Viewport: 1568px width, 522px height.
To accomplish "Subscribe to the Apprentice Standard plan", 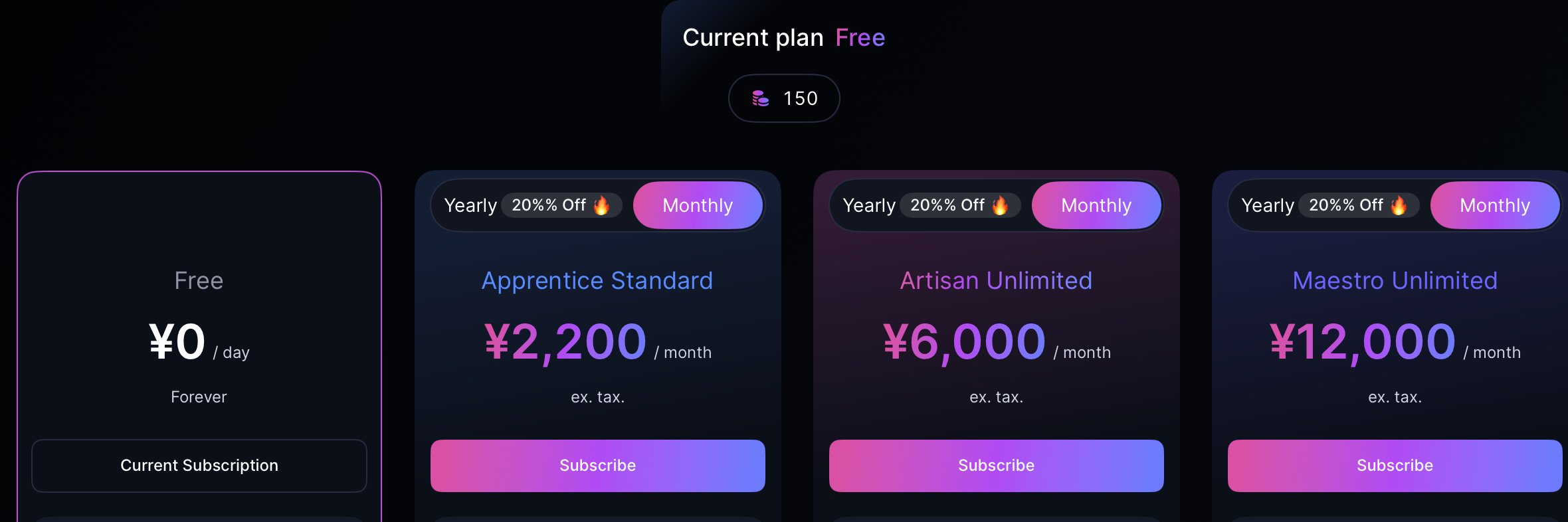I will 598,466.
